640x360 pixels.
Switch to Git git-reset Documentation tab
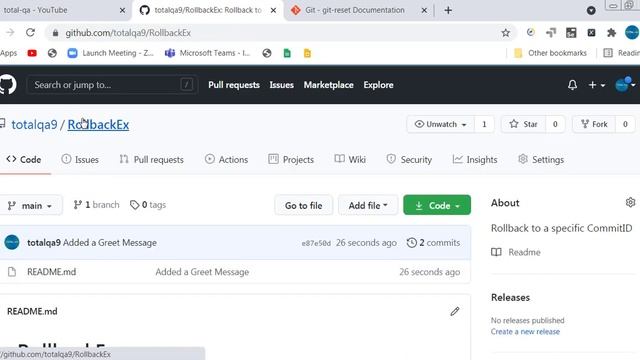[x=354, y=10]
